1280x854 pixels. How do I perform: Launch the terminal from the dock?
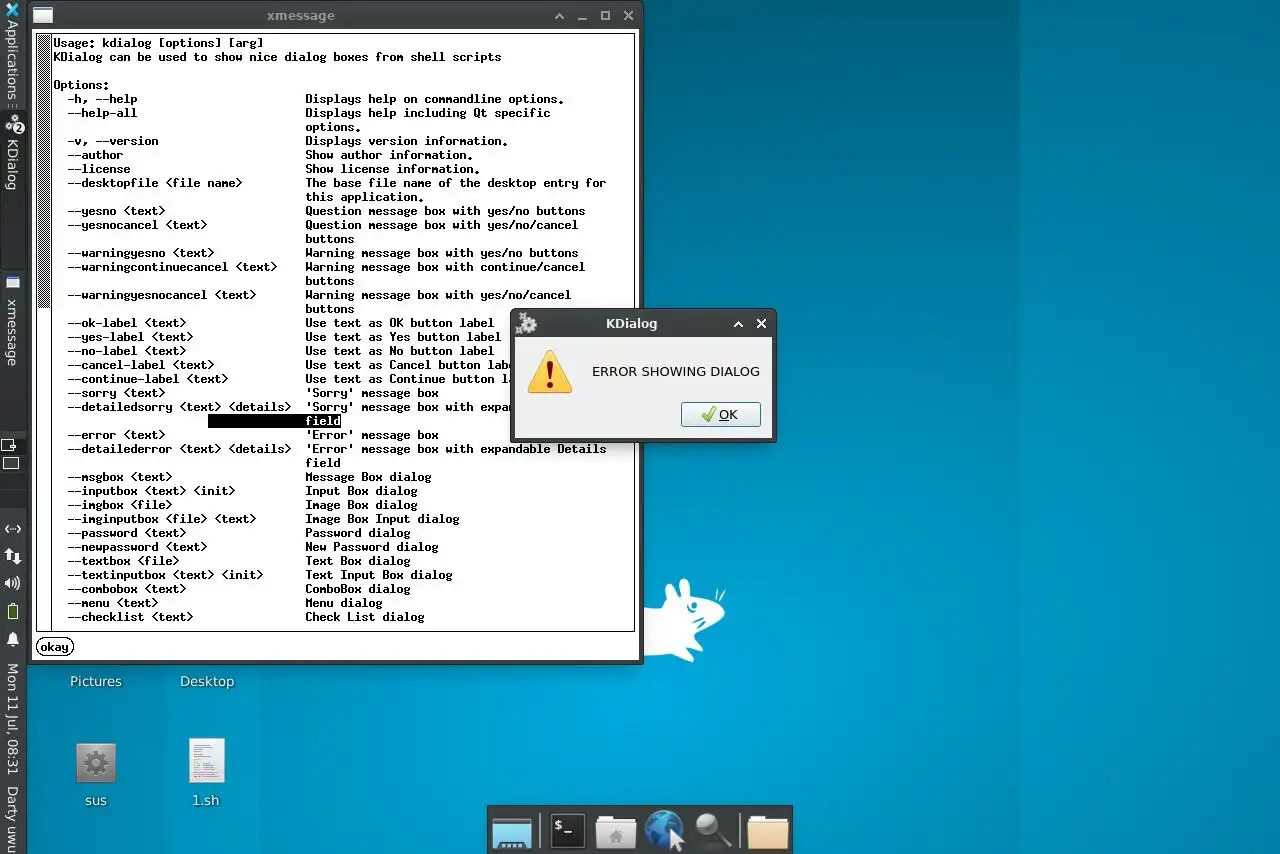click(568, 831)
